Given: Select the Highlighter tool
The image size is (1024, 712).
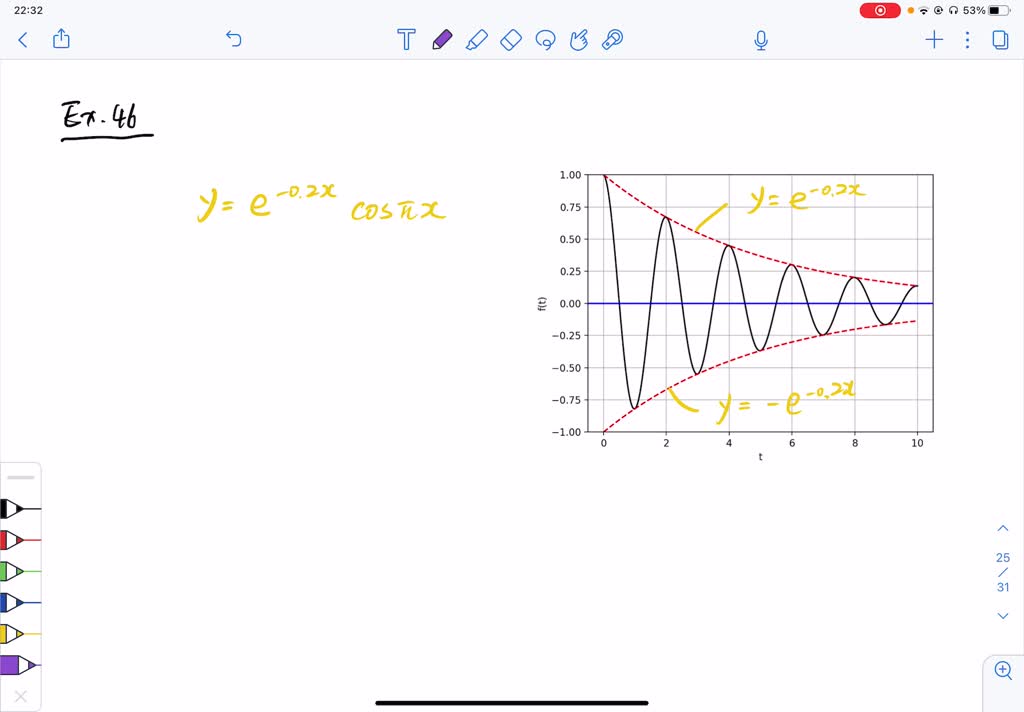Looking at the screenshot, I should point(476,40).
